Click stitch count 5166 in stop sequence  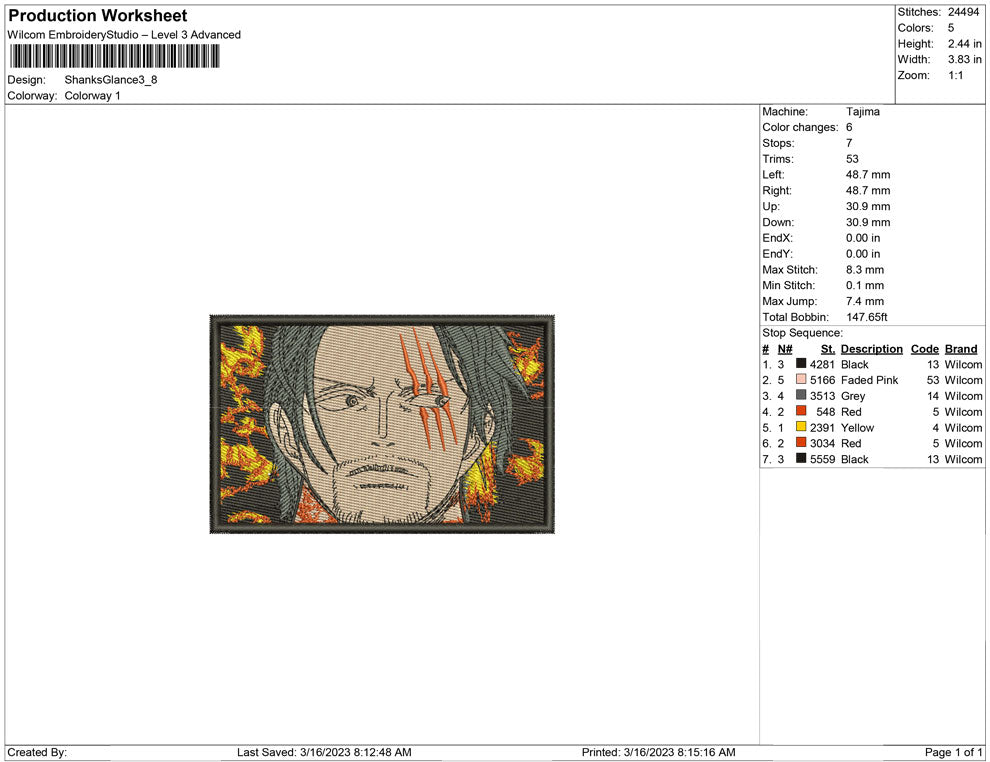(822, 380)
